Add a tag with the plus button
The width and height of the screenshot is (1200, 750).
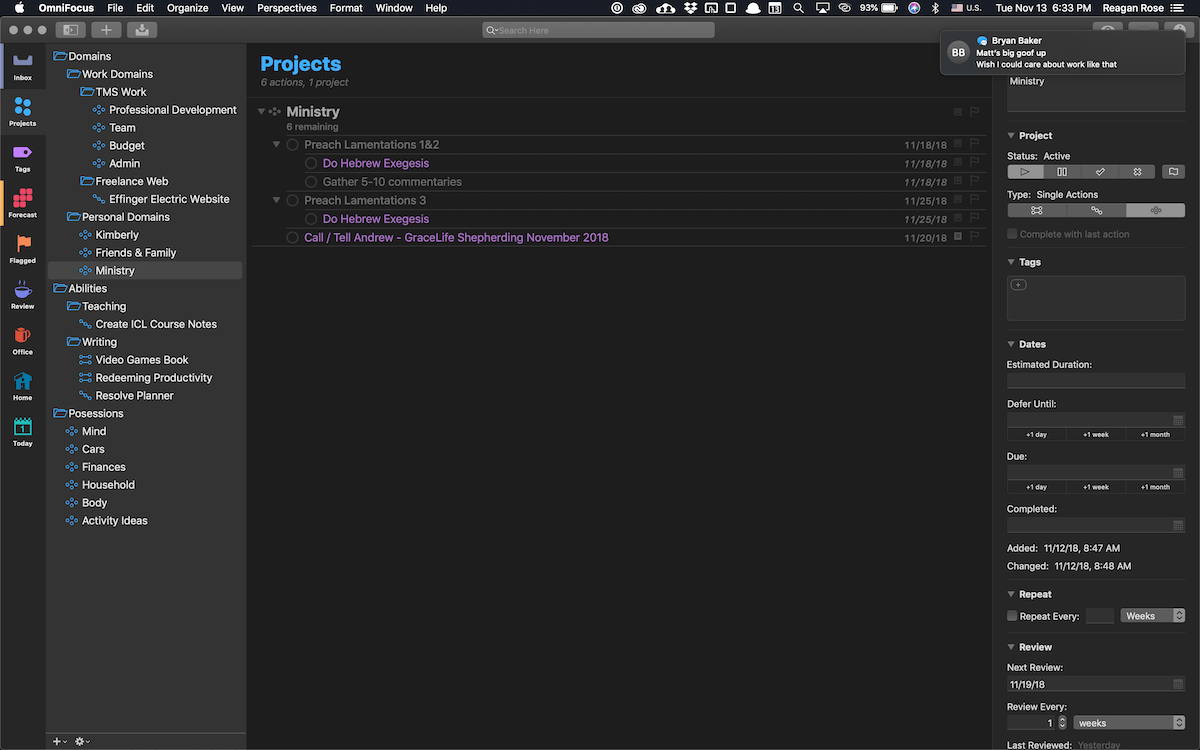(1018, 285)
